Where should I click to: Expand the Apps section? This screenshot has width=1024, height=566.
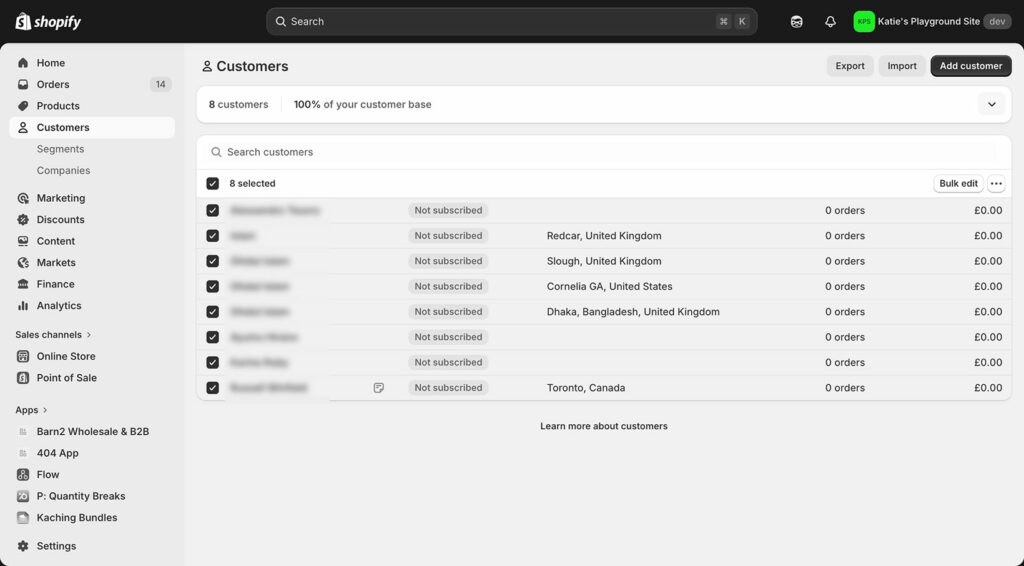point(32,410)
